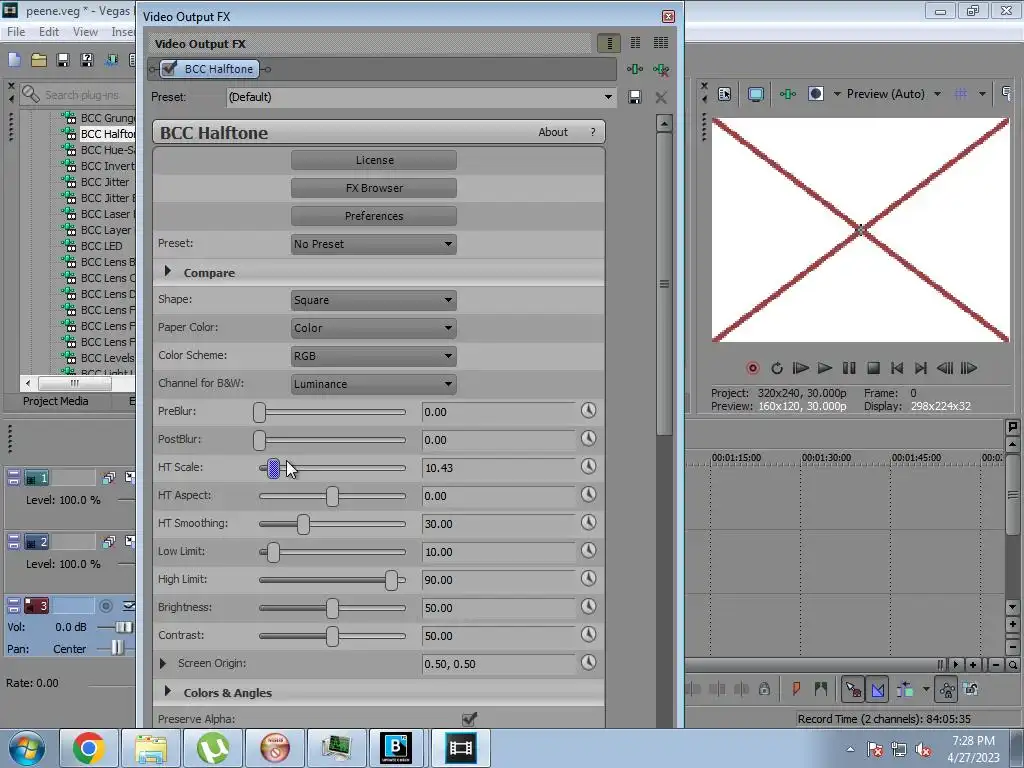
Task: Switch to Project Media tab
Action: point(56,401)
